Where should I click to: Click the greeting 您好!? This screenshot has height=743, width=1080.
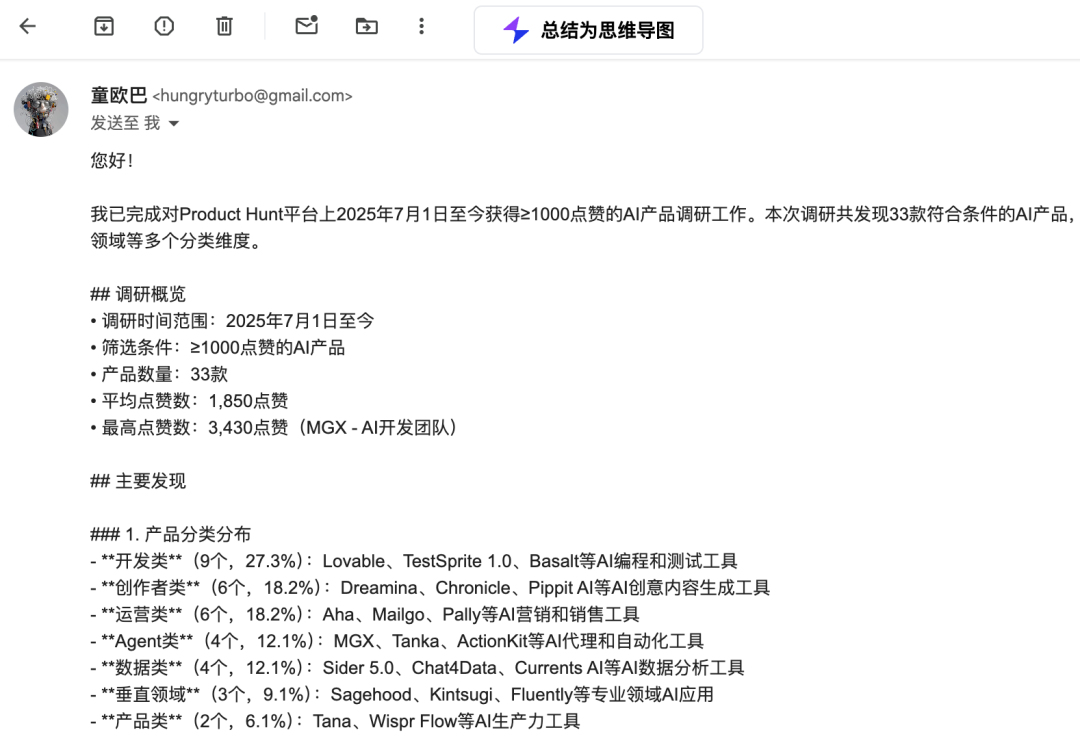[112, 160]
